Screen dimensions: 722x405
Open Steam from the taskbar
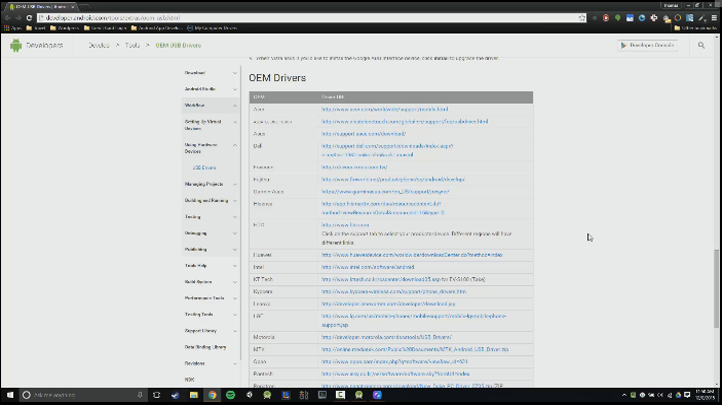tap(175, 395)
